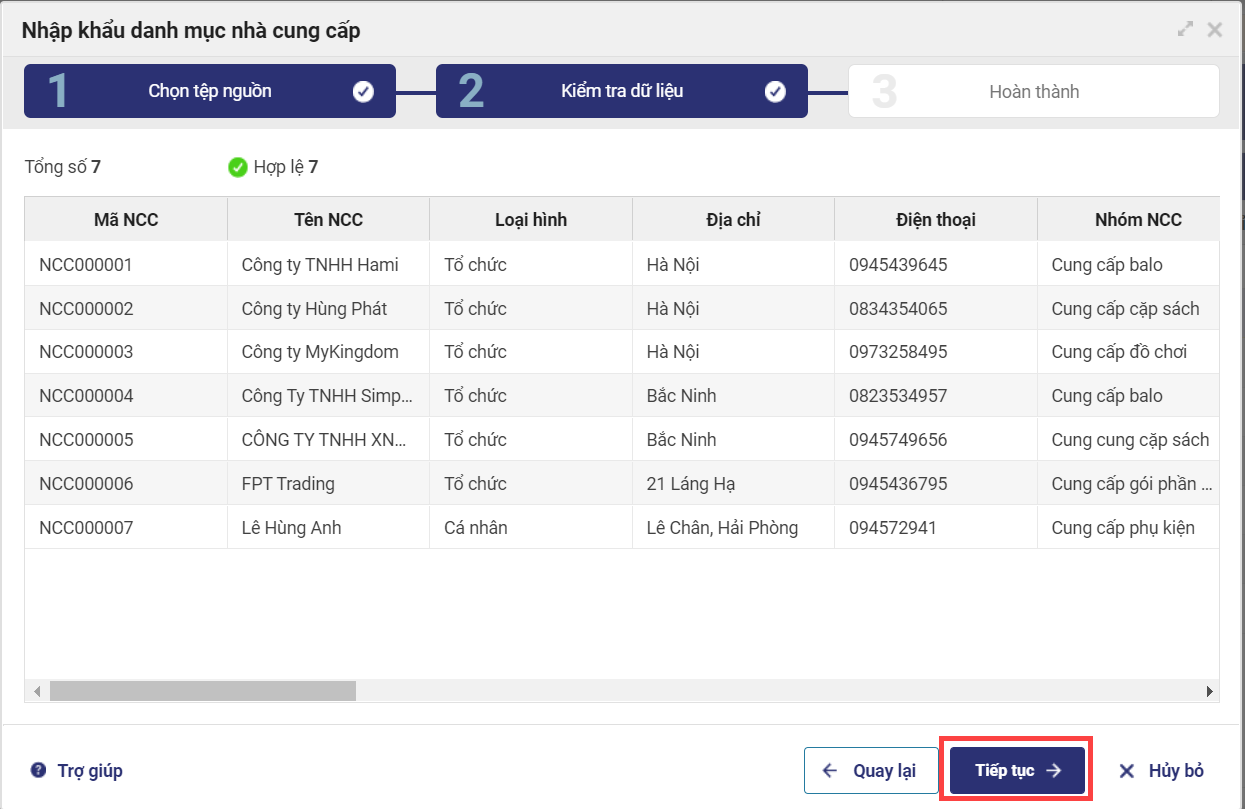Select step 2 Kiểm tra dữ liệu
1245x809 pixels.
(621, 92)
